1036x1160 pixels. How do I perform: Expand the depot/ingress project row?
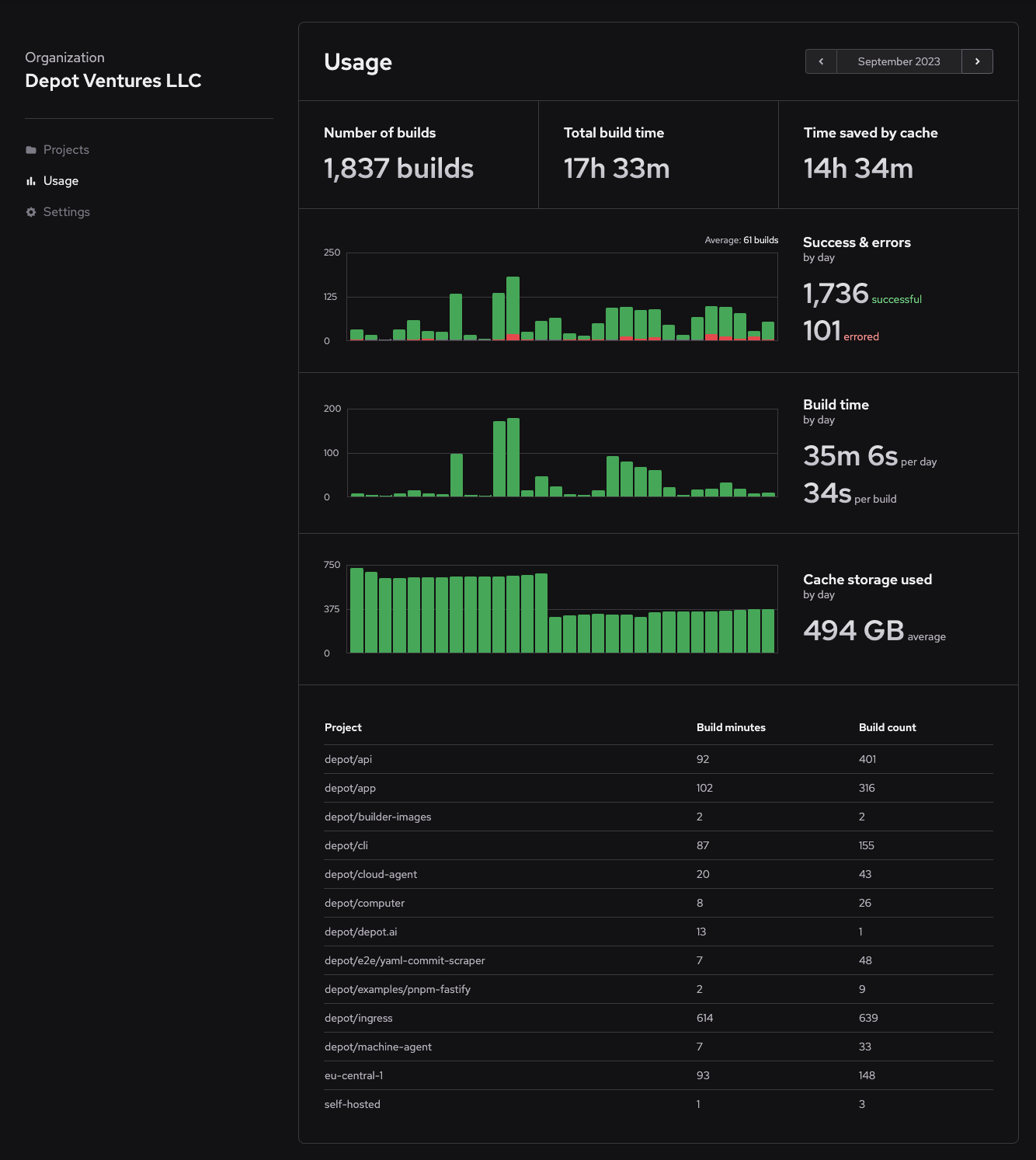(x=358, y=1018)
